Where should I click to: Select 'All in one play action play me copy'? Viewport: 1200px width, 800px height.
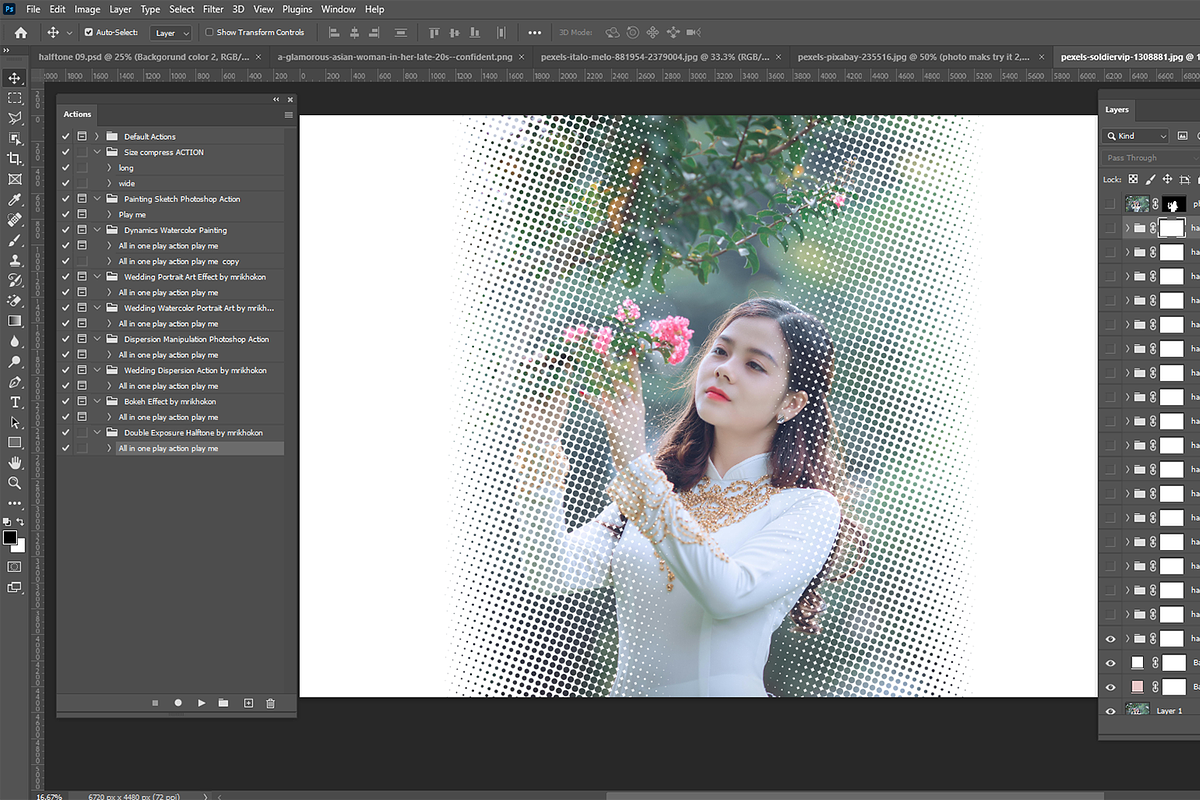[179, 261]
